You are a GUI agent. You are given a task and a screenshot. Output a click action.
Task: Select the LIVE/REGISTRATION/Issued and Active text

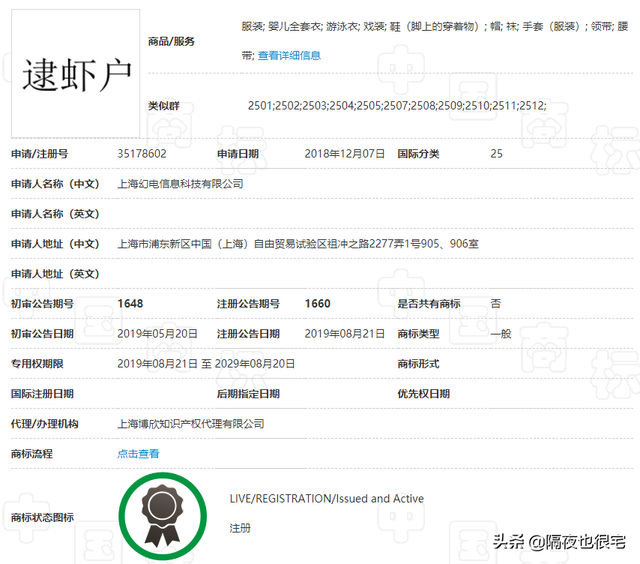click(327, 499)
